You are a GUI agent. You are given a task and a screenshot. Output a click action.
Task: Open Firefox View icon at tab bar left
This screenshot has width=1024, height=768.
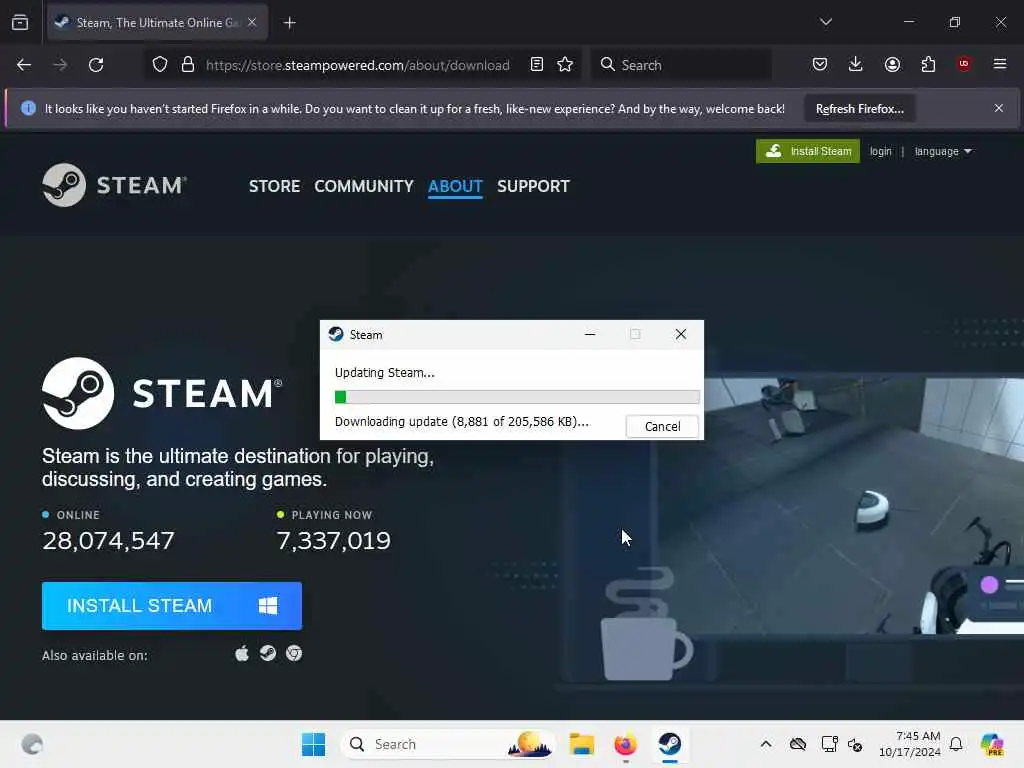coord(20,22)
